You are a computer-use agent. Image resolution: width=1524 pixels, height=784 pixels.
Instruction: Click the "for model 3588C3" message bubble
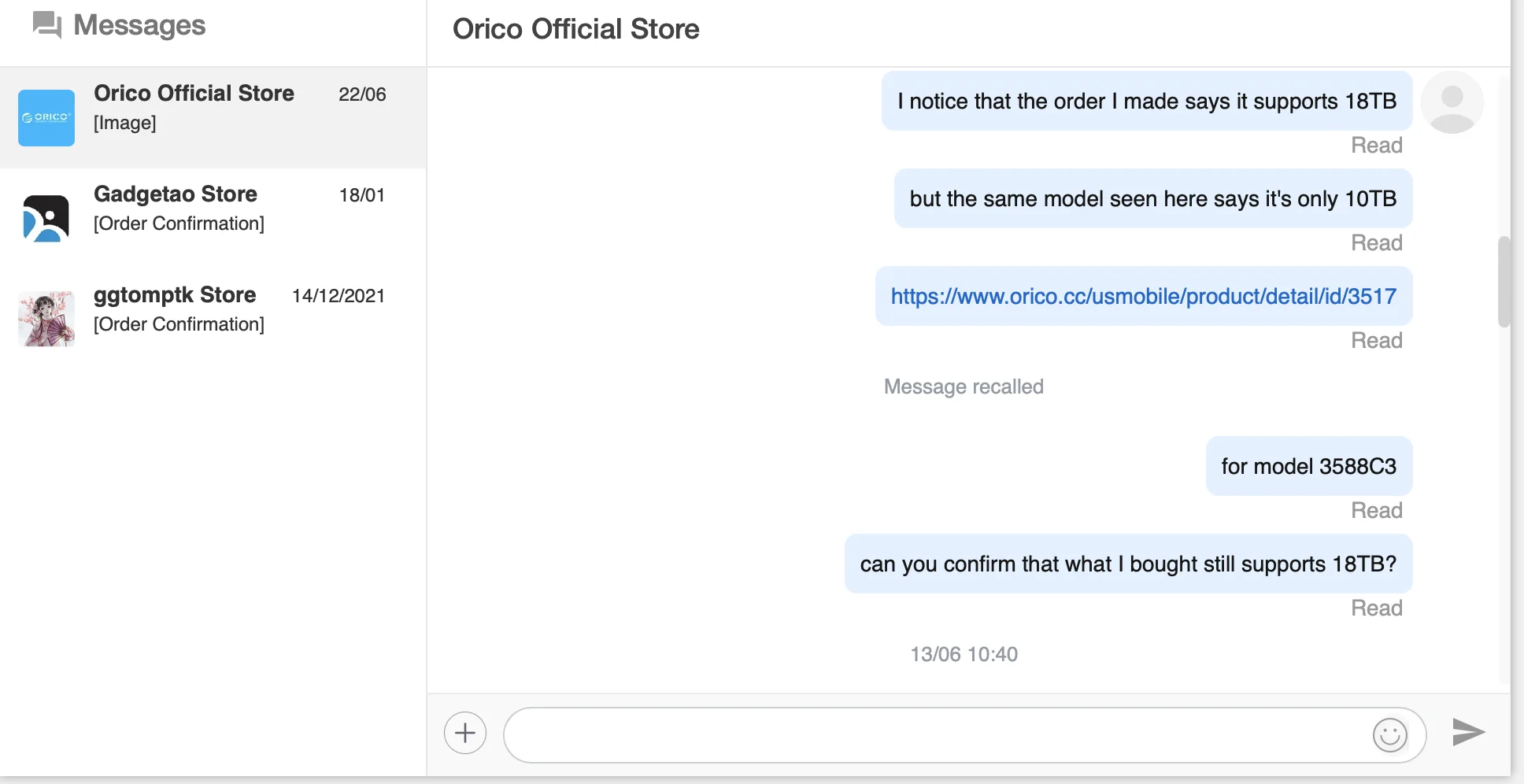(1308, 467)
